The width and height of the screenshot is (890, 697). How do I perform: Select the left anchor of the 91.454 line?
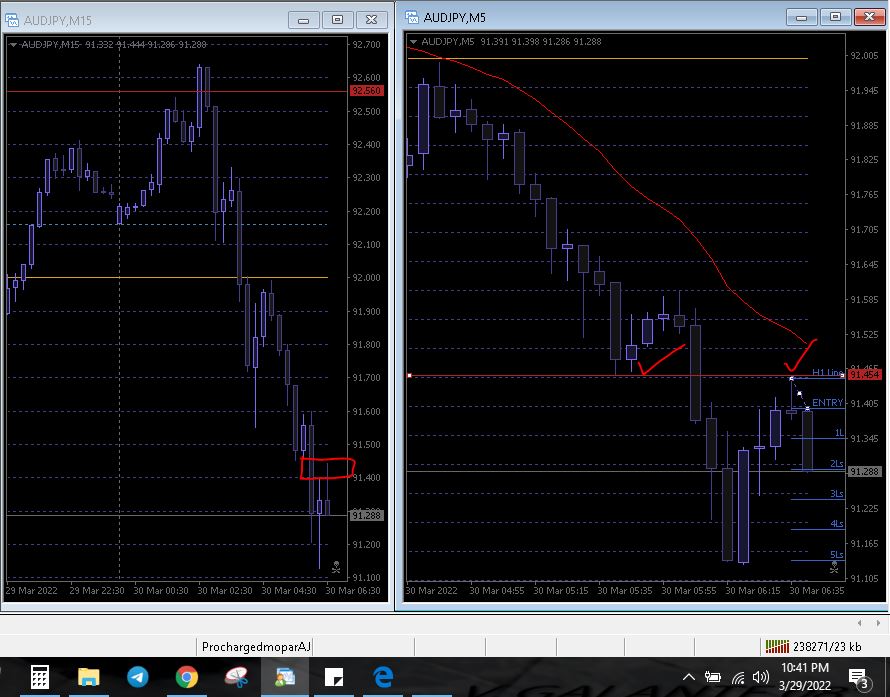point(409,376)
